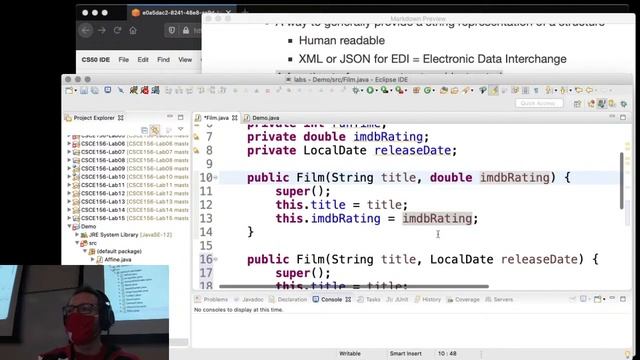Collapse the Demo project node
Image resolution: width=640 pixels, height=360 pixels.
(x=69, y=226)
